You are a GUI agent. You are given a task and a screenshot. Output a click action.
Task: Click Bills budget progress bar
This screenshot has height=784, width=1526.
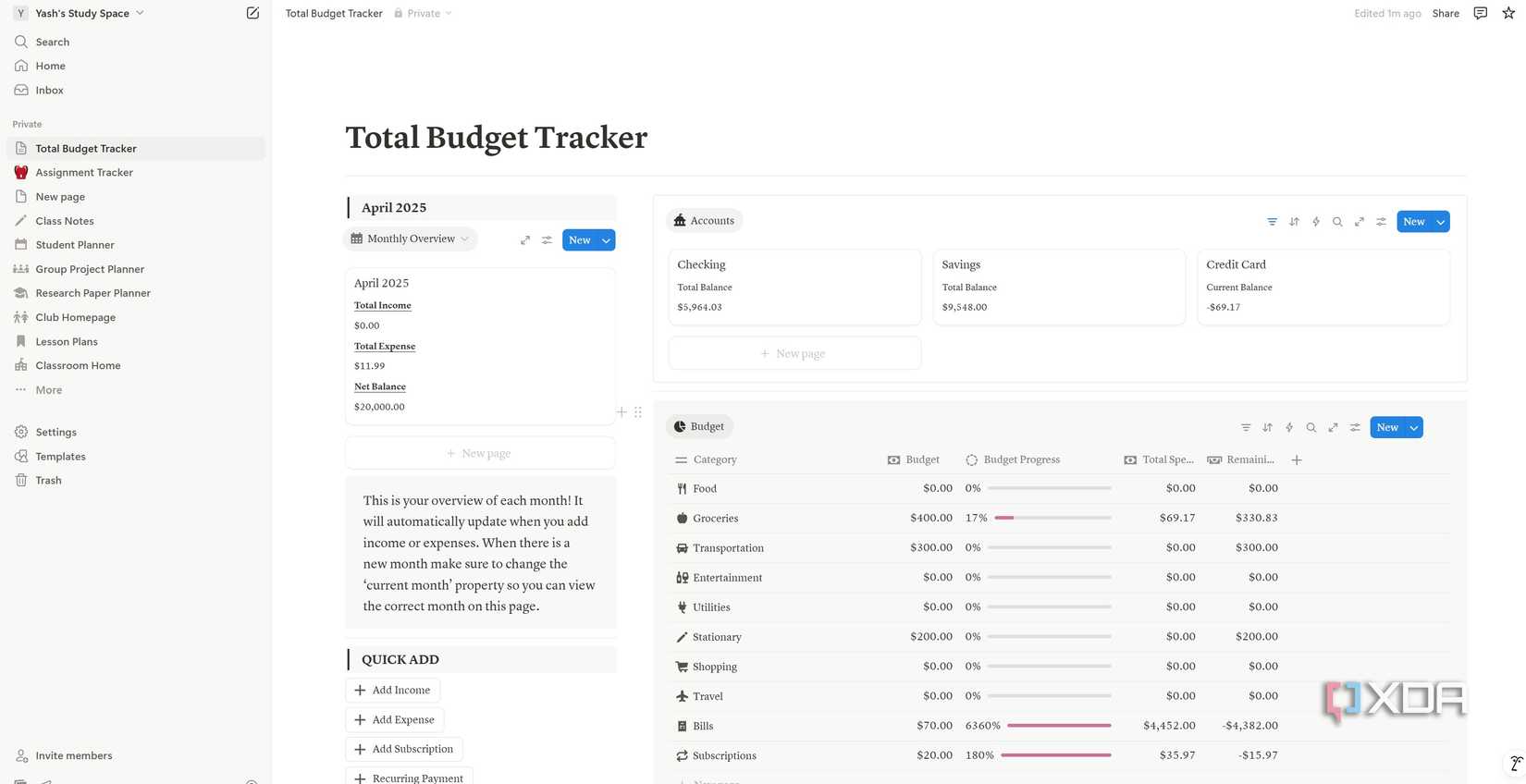click(x=1059, y=726)
